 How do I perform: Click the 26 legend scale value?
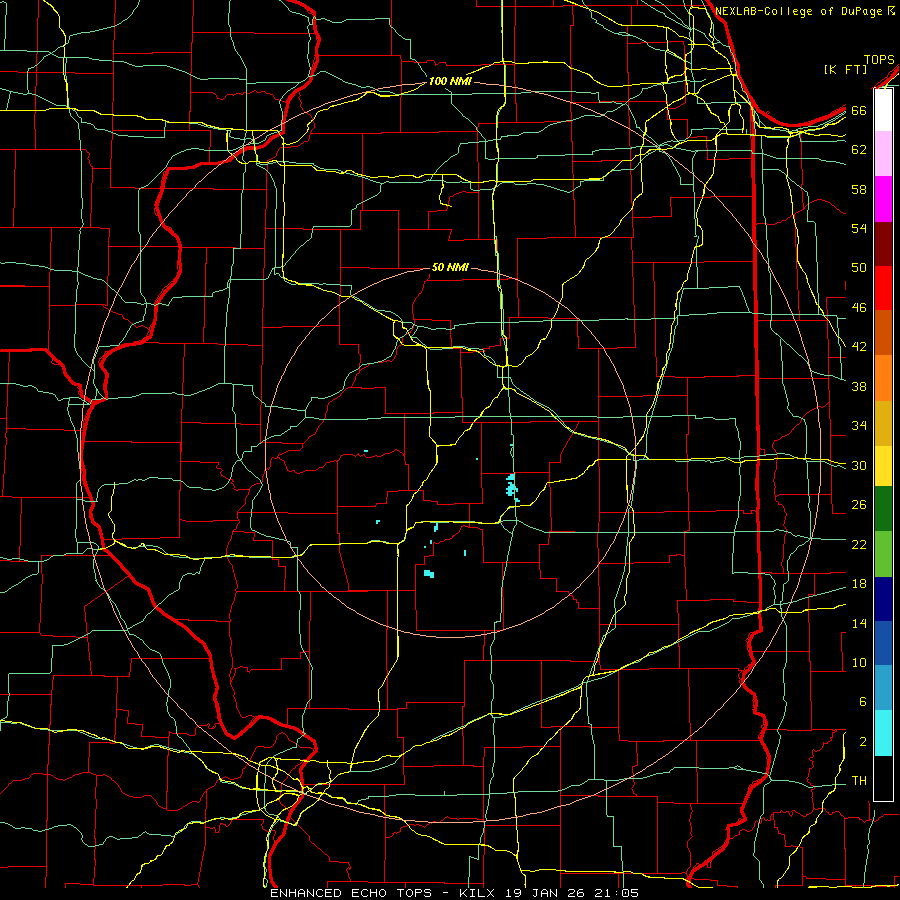click(x=859, y=505)
